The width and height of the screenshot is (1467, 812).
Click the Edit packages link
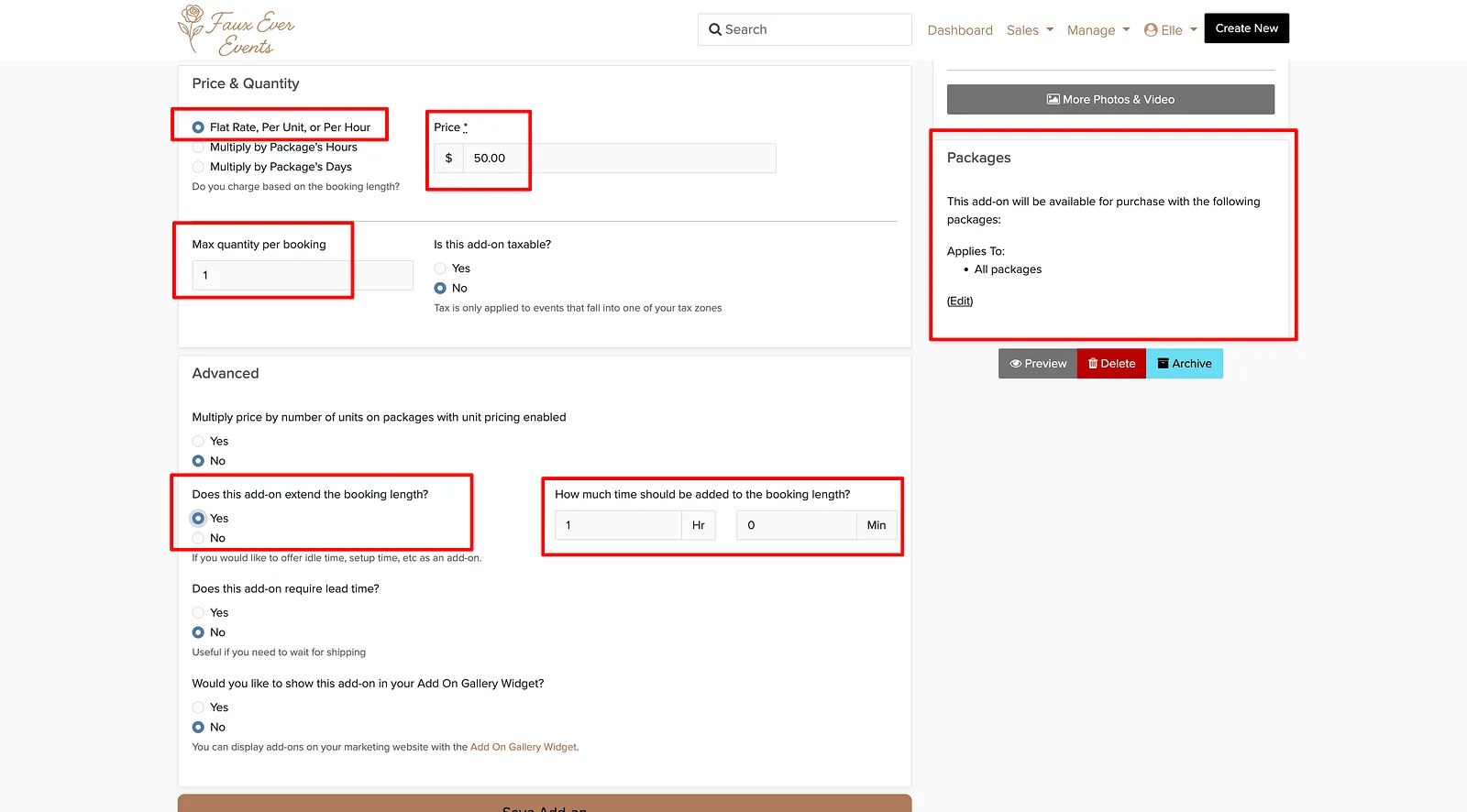point(960,301)
